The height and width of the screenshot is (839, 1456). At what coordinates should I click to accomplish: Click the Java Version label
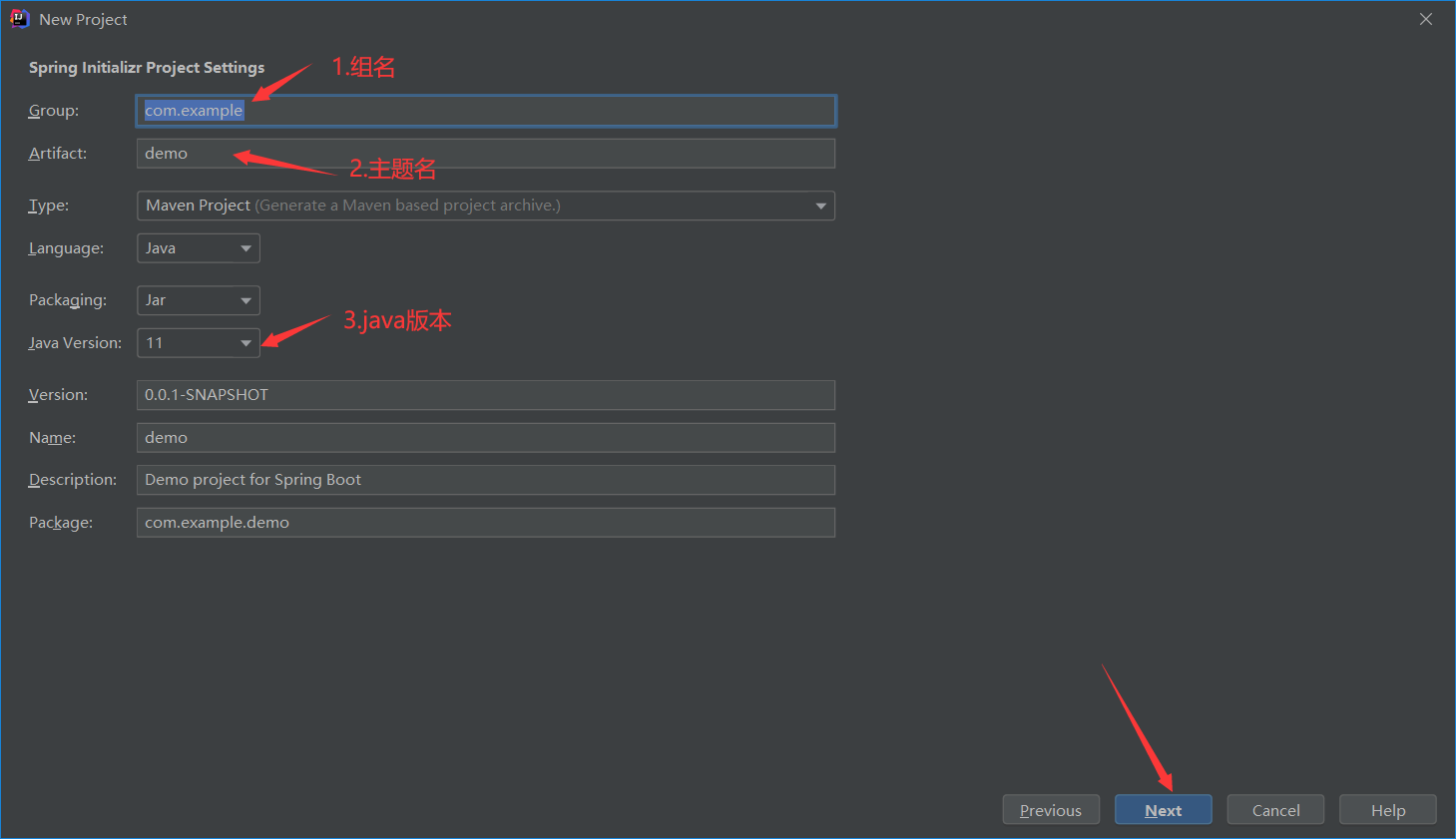pyautogui.click(x=75, y=343)
